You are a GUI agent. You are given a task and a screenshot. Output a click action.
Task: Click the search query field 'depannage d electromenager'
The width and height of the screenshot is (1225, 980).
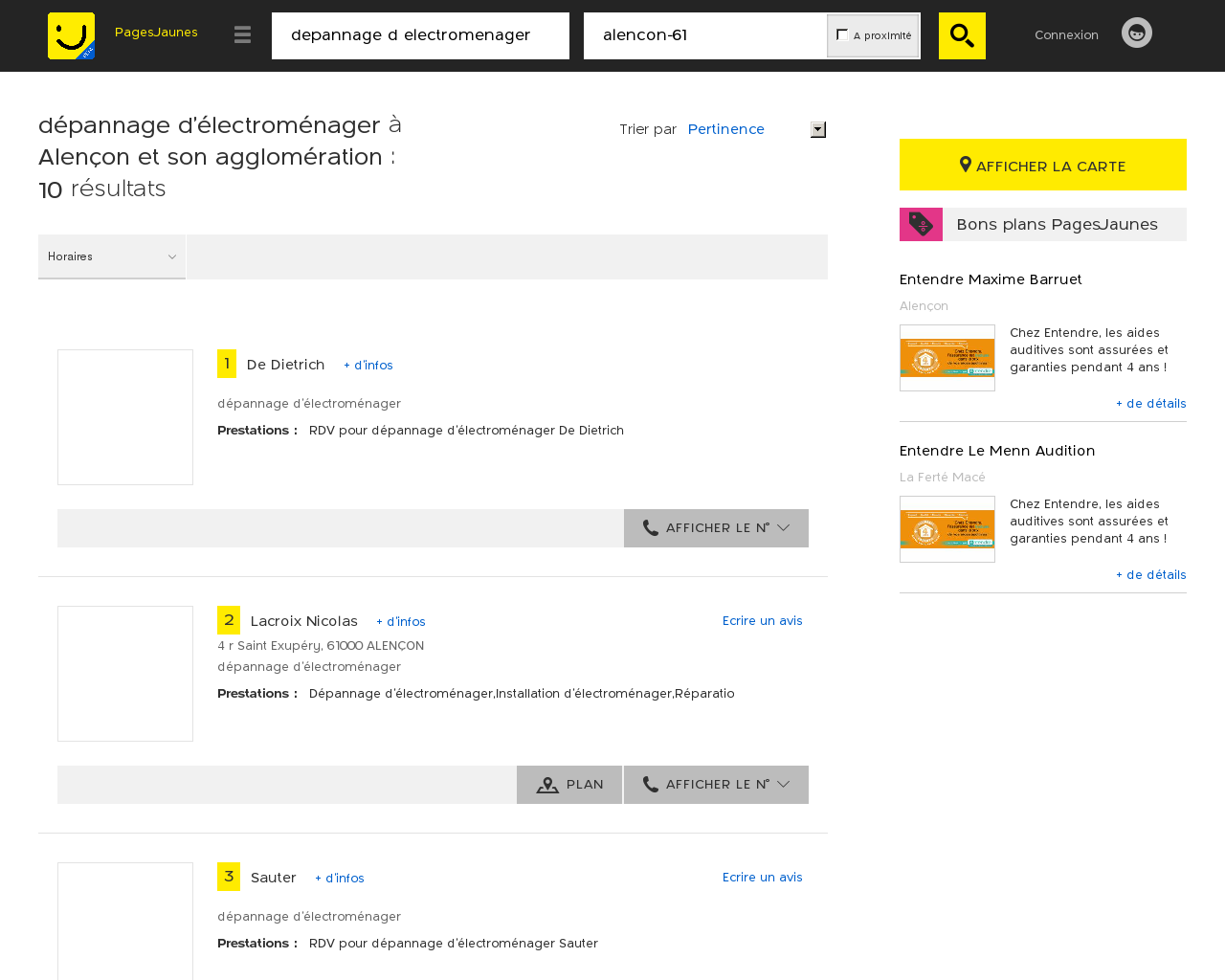click(x=420, y=35)
